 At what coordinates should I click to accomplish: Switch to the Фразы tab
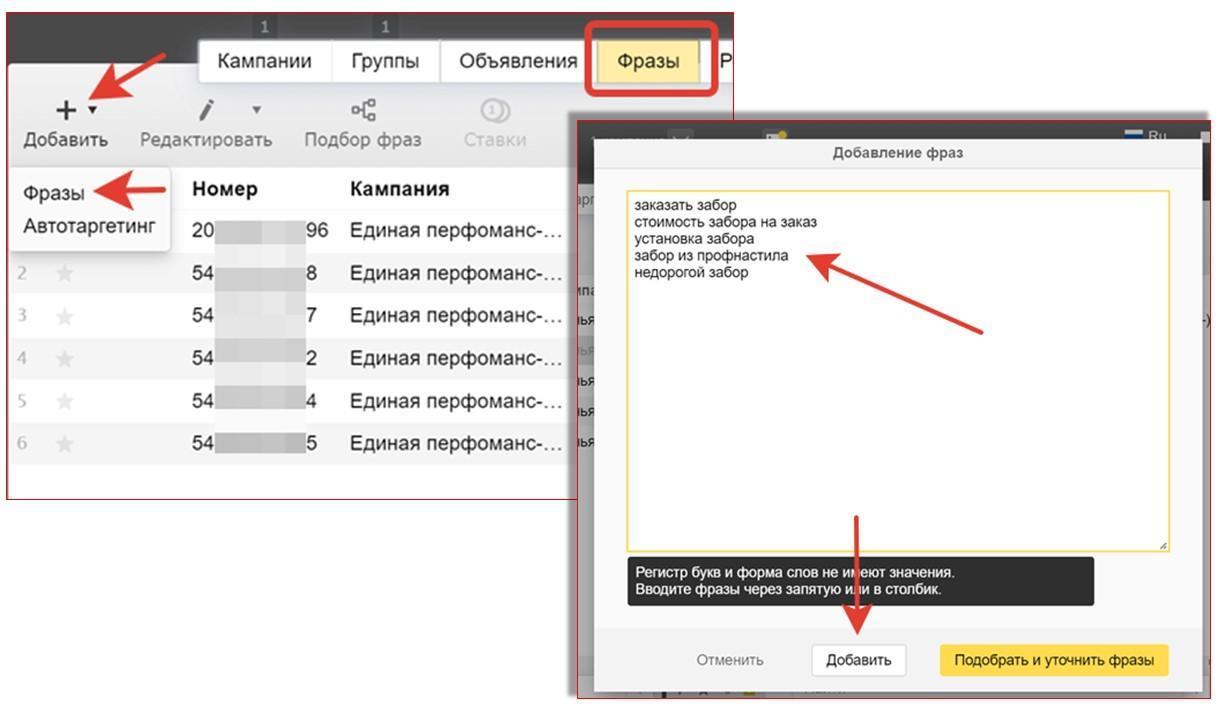(647, 61)
